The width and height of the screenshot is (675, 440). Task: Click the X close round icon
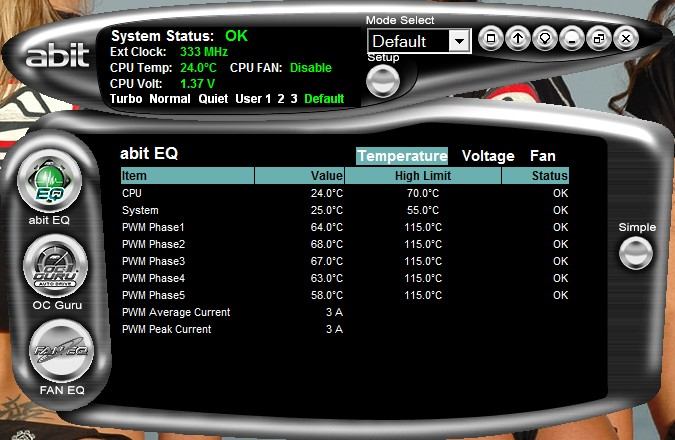[x=626, y=39]
